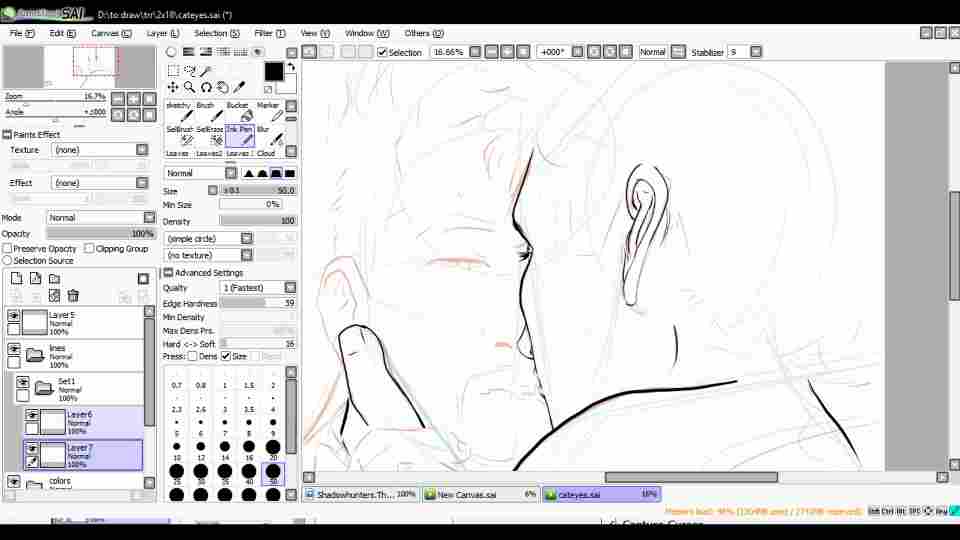Select the Hand pan tool
960x540 pixels.
(x=223, y=87)
